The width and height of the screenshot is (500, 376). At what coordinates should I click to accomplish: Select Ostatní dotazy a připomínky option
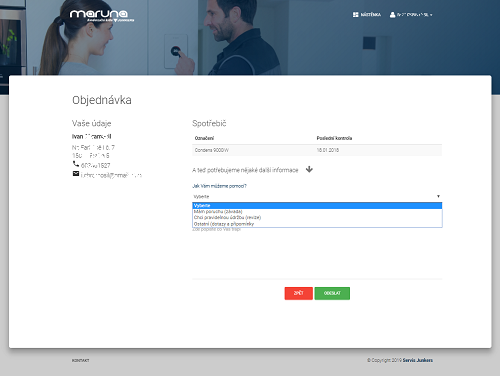(x=317, y=224)
